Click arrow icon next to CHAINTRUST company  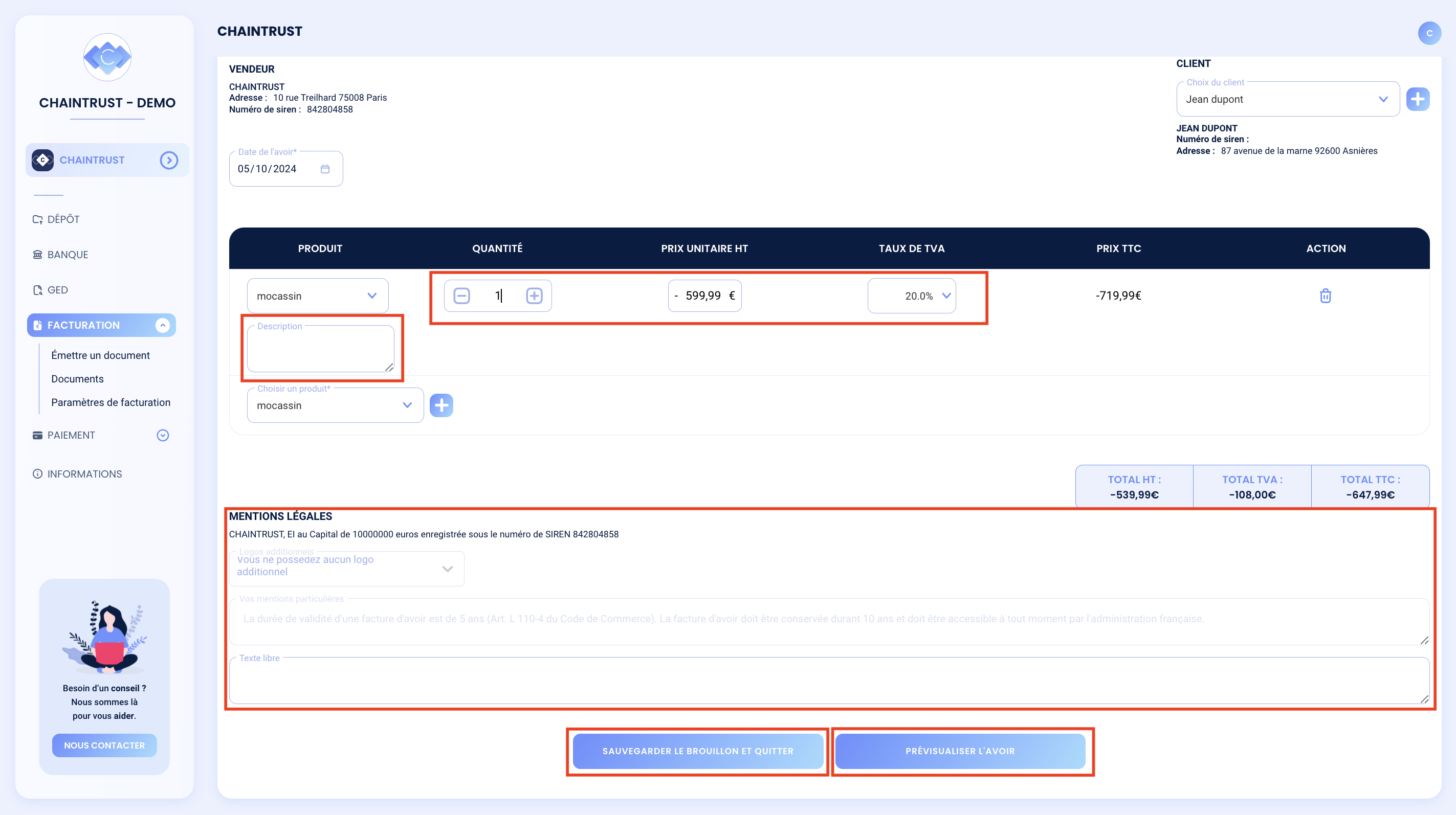click(x=168, y=160)
